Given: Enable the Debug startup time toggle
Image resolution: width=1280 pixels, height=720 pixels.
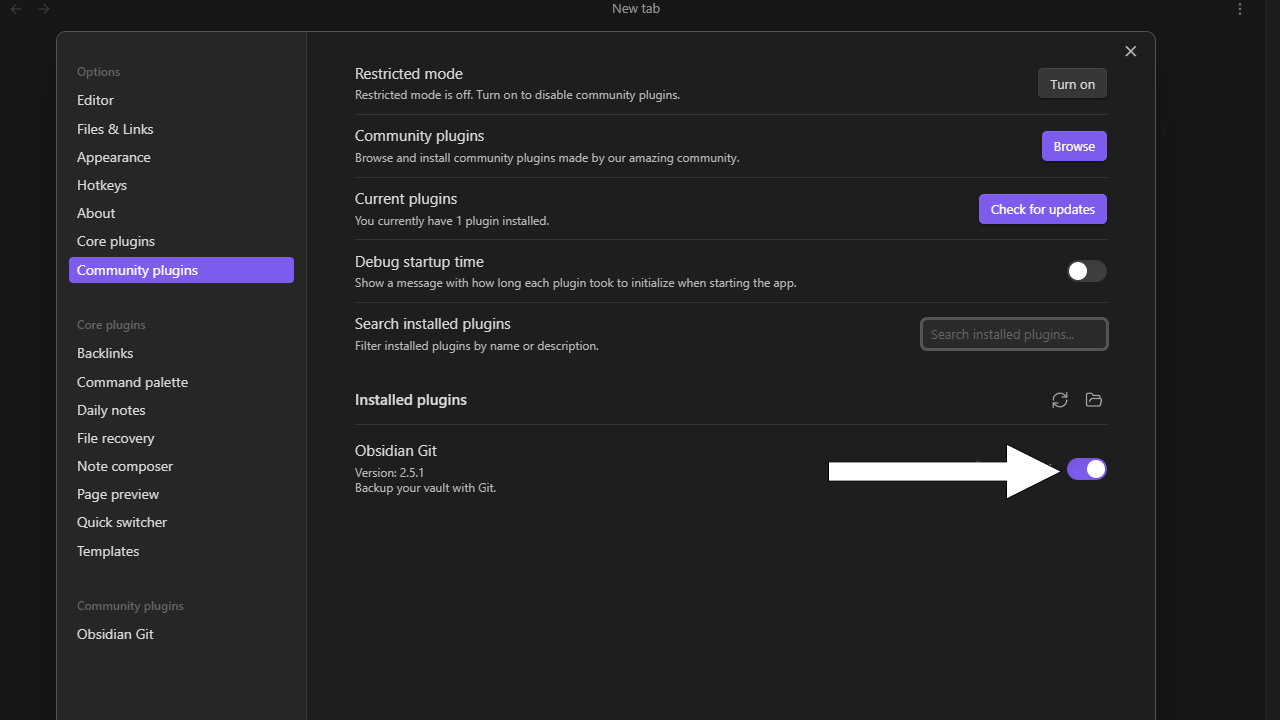Looking at the screenshot, I should [x=1086, y=271].
